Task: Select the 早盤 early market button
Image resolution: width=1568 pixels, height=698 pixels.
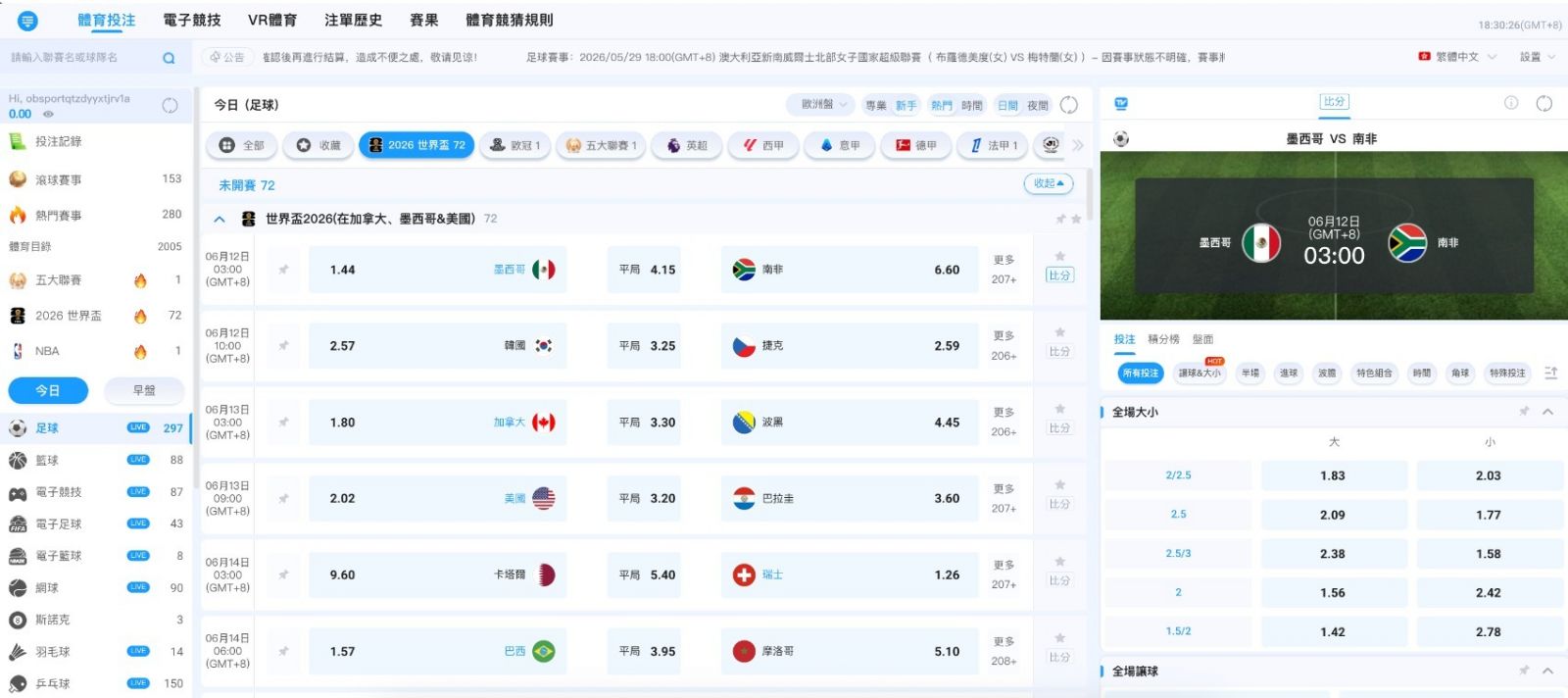Action: 144,390
